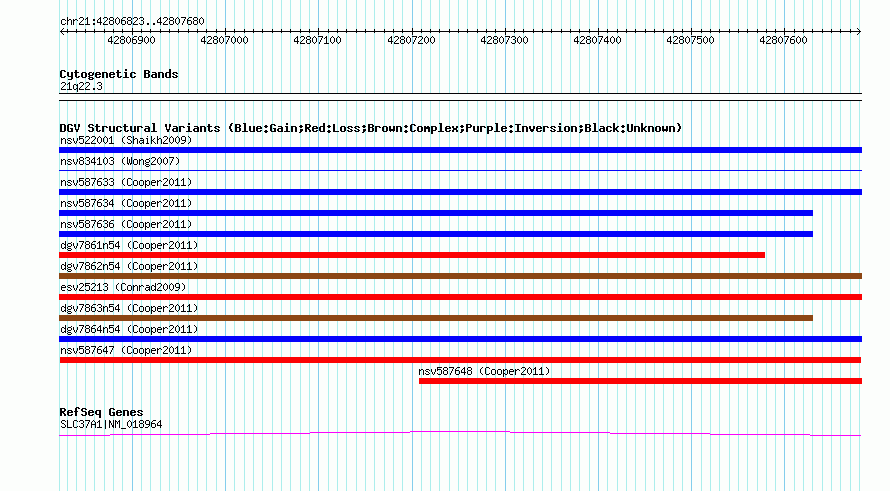Click ruler position 42807100
The image size is (890, 491).
[317, 40]
